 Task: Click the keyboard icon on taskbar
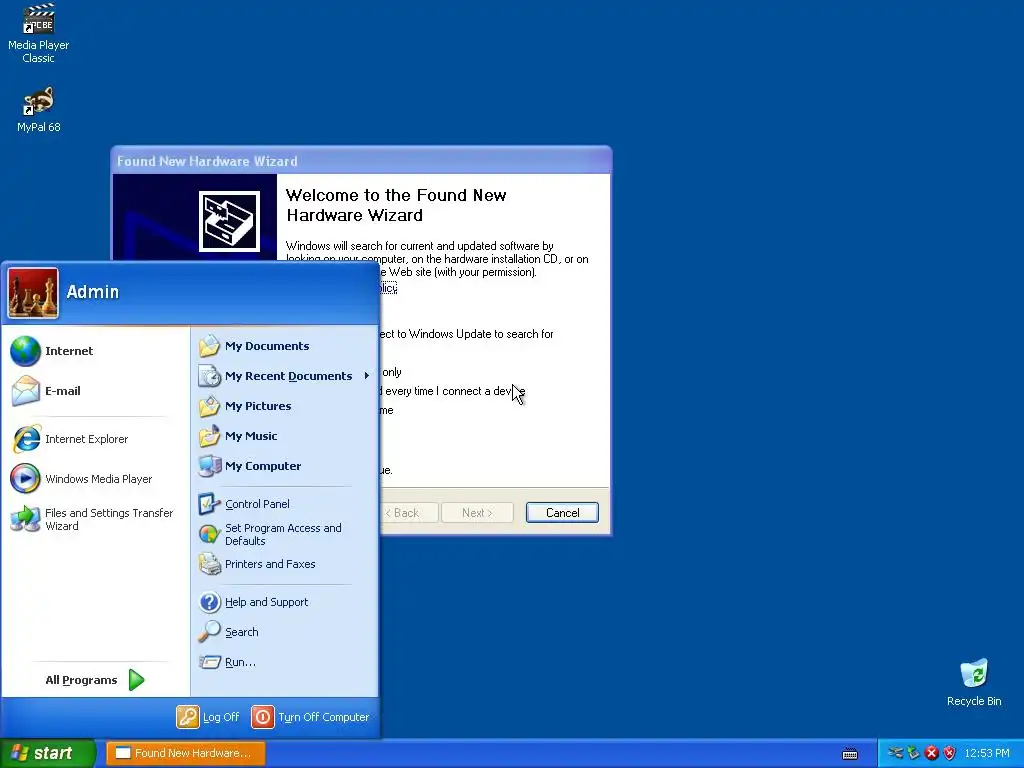click(x=850, y=754)
